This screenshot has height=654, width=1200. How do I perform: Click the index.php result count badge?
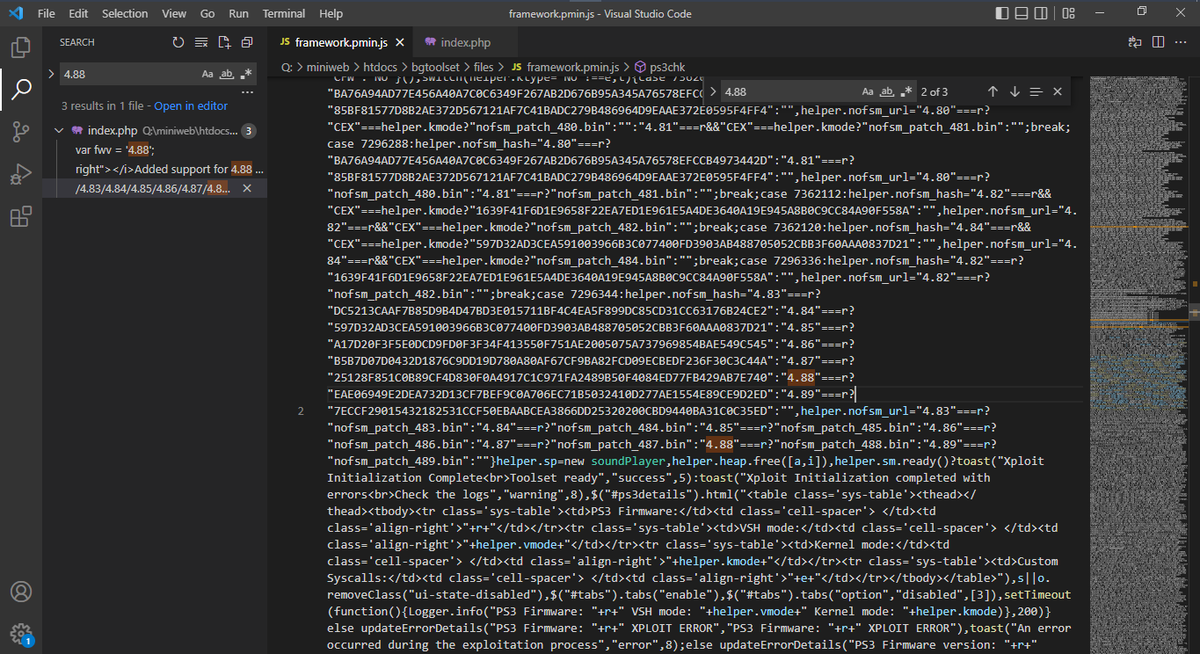pyautogui.click(x=248, y=131)
